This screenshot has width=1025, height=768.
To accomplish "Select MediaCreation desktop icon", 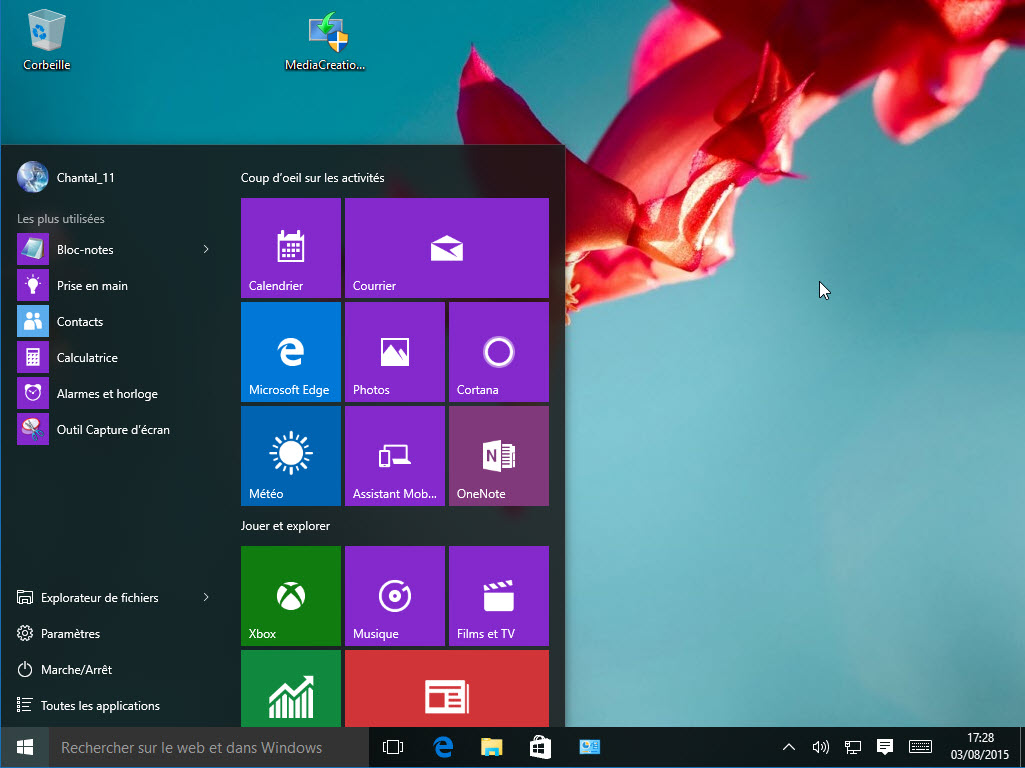I will click(x=326, y=41).
